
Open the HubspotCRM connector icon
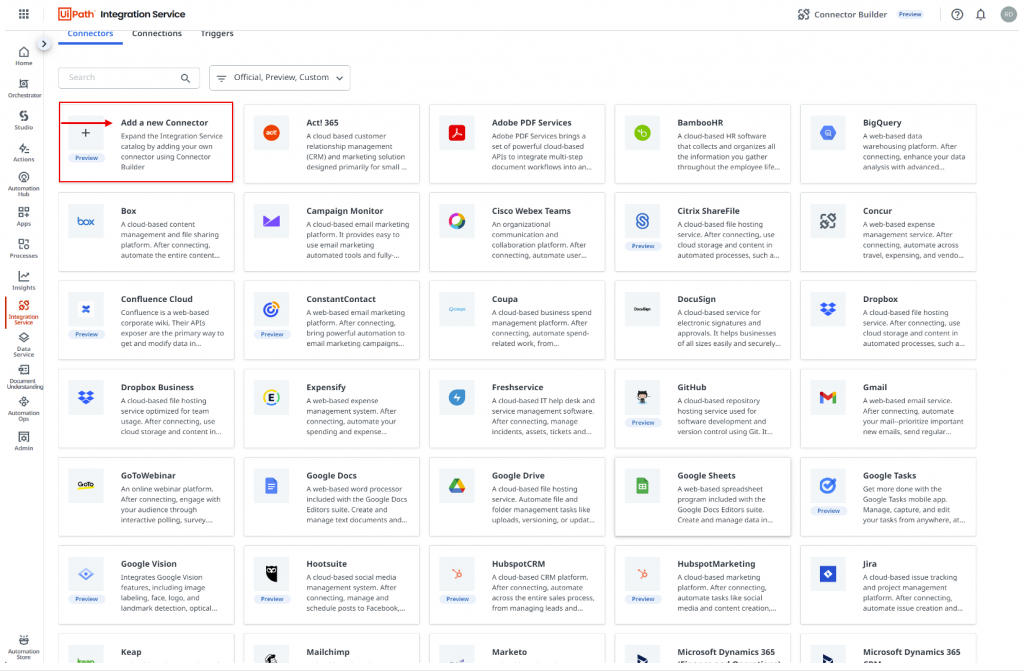(x=456, y=574)
